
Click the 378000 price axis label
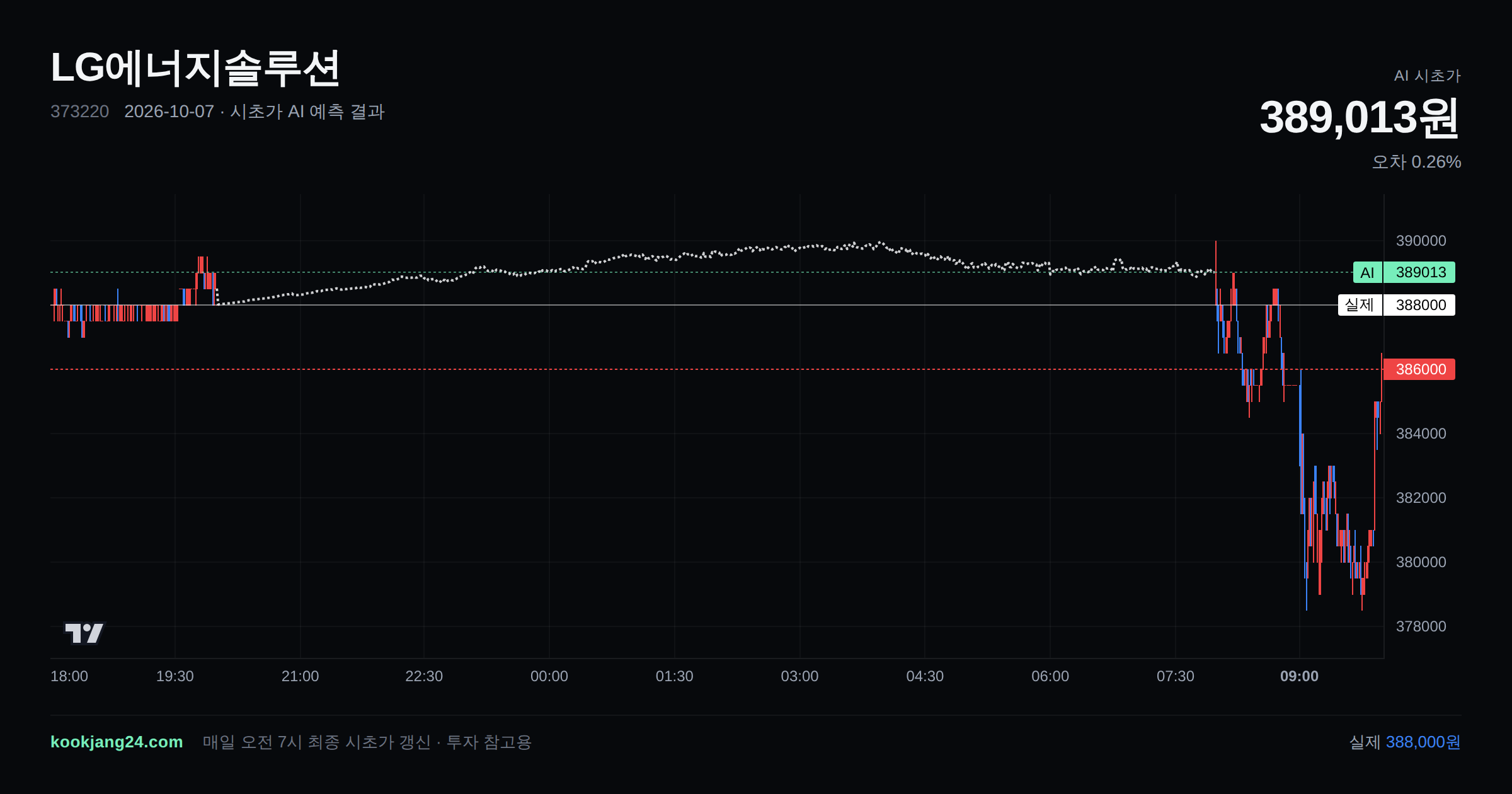point(1421,626)
